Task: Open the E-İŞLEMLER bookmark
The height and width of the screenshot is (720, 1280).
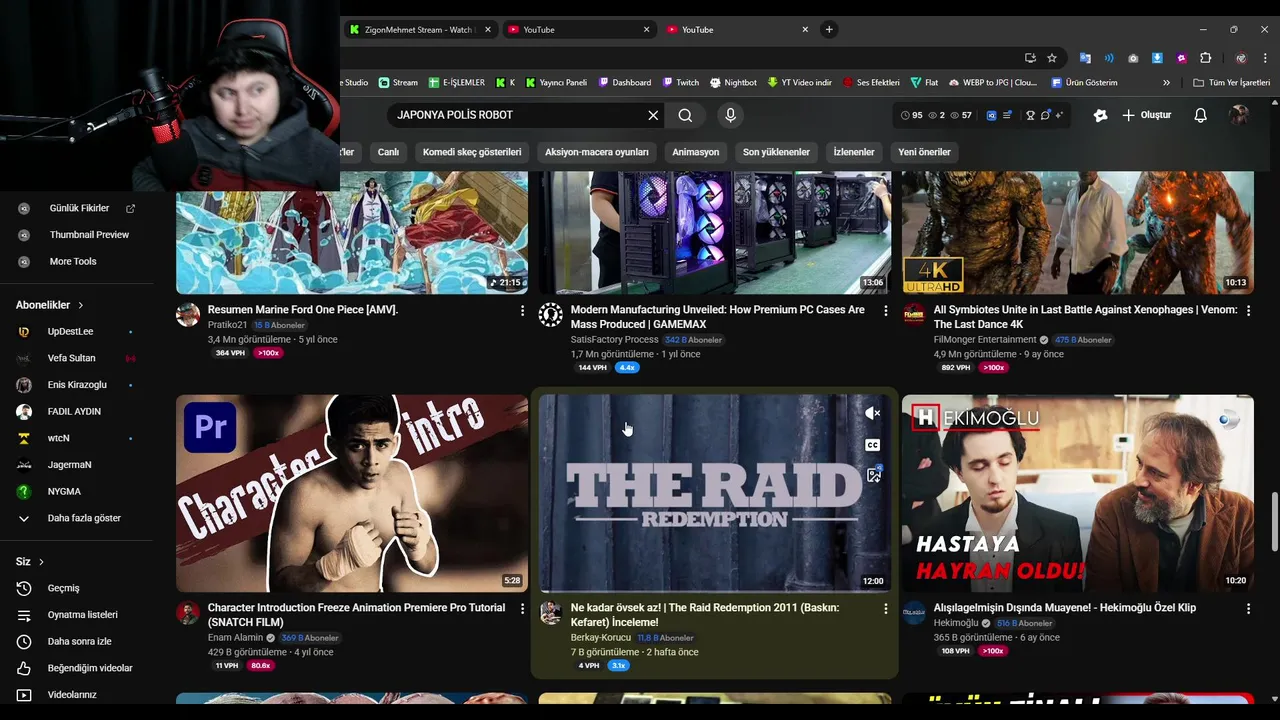Action: point(457,83)
